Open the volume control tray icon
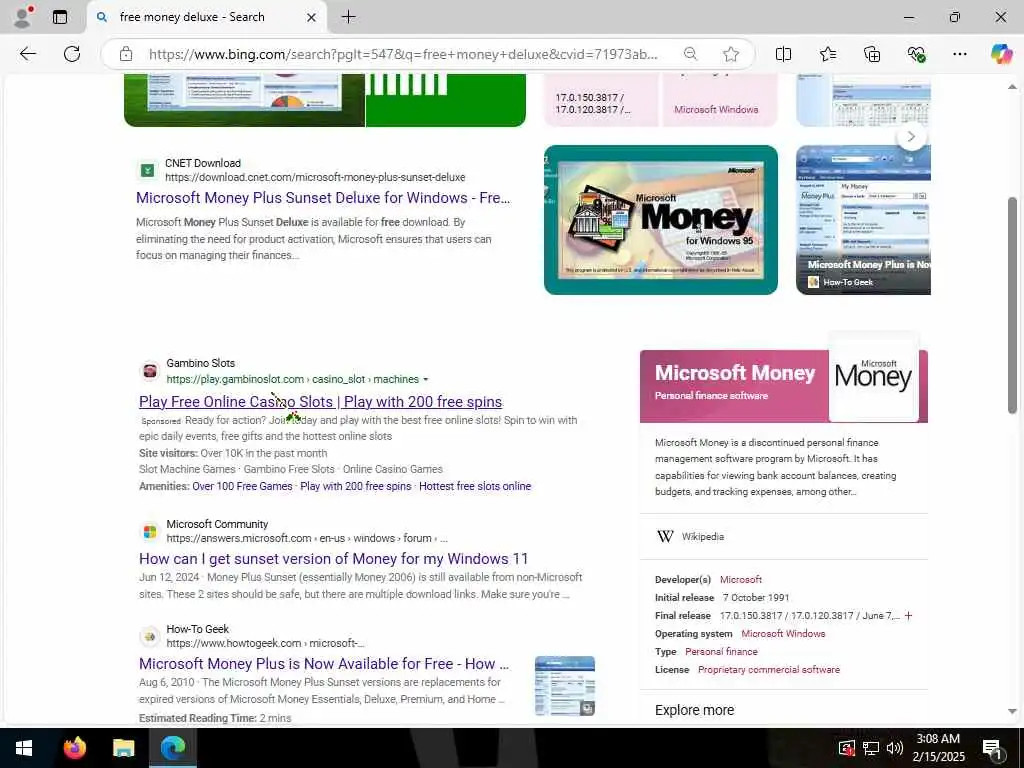Image resolution: width=1024 pixels, height=768 pixels. click(895, 748)
